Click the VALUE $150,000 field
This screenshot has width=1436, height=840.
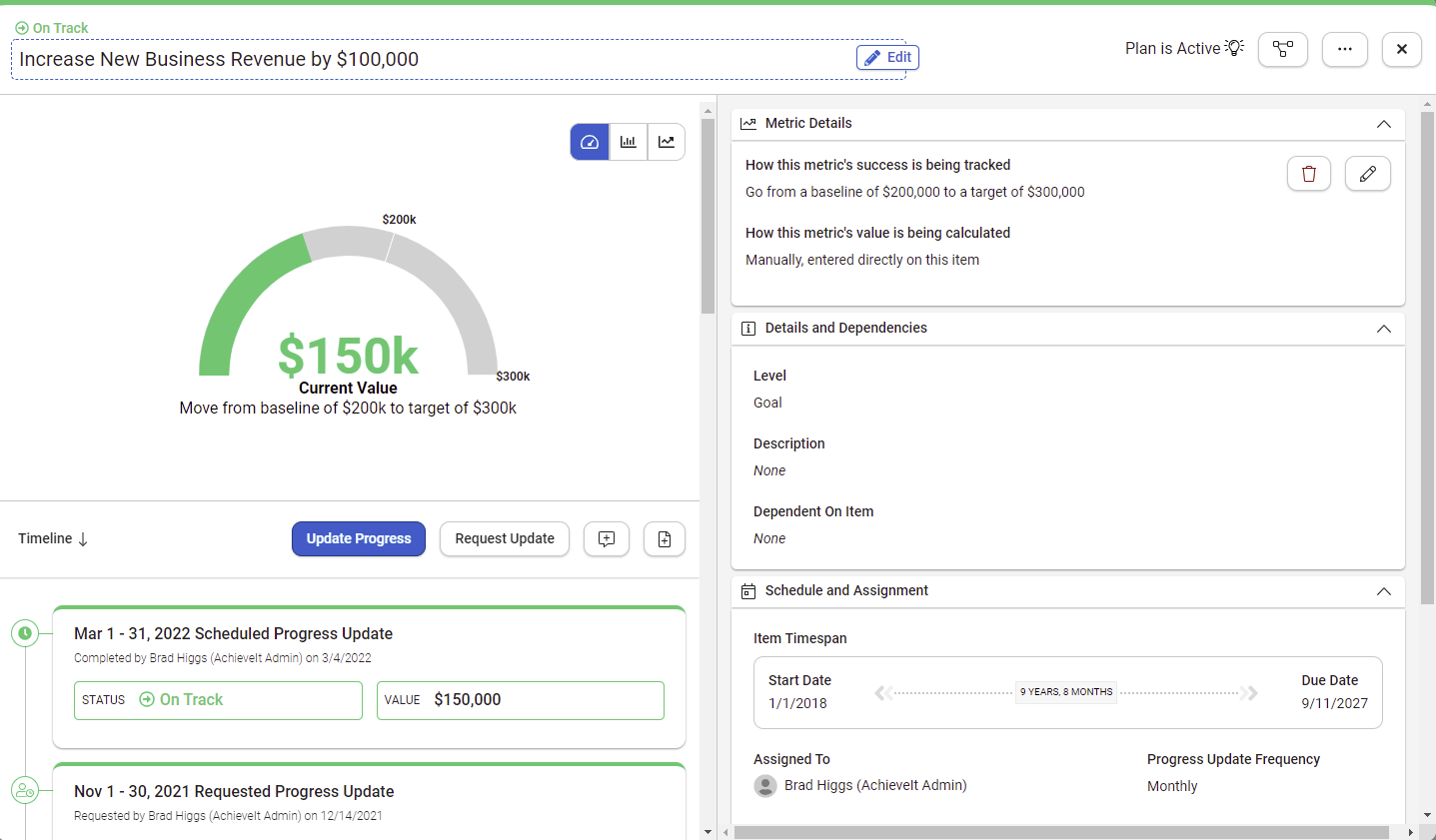click(521, 700)
